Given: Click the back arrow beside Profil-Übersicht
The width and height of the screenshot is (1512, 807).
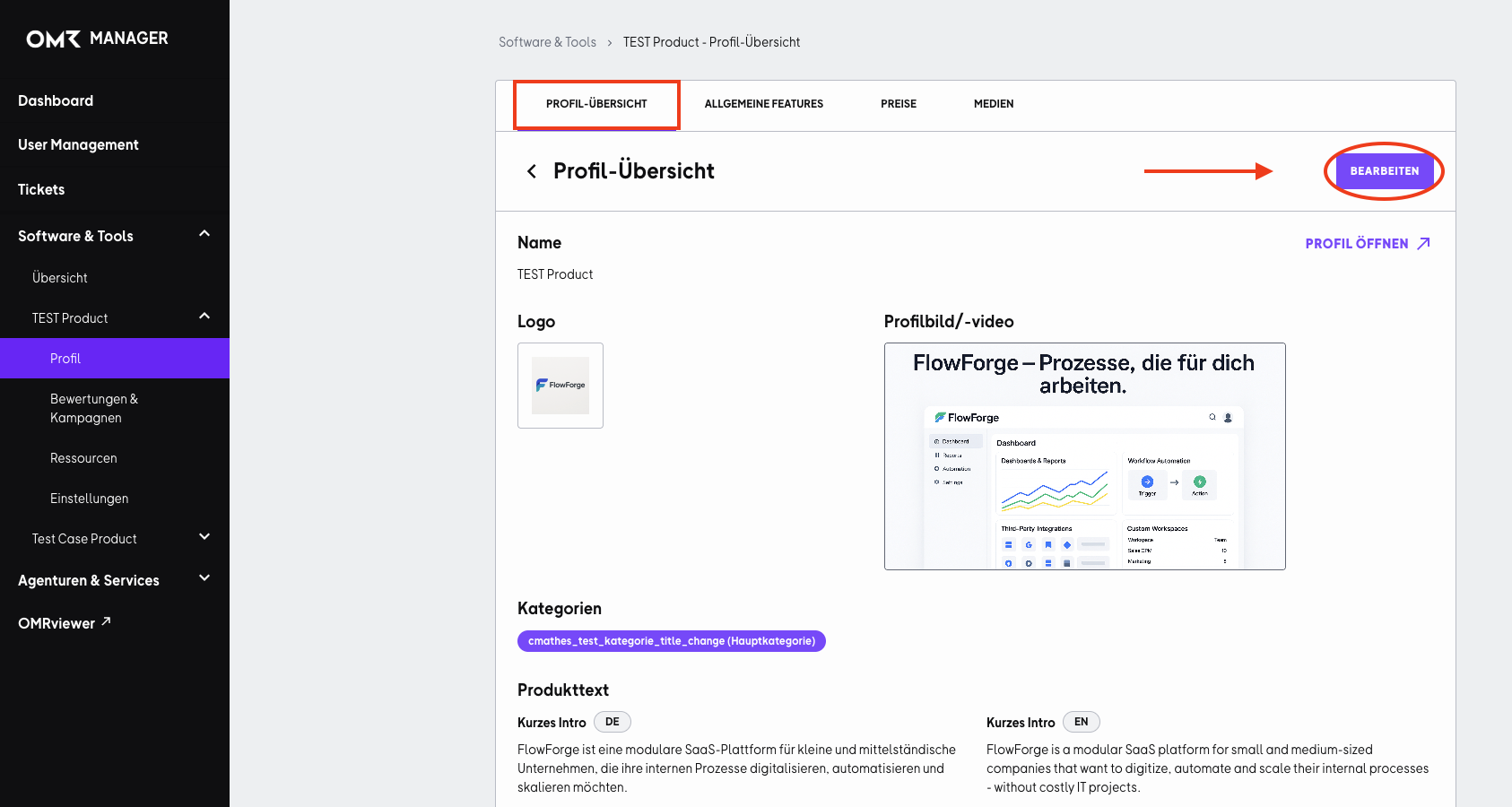Looking at the screenshot, I should 532,171.
